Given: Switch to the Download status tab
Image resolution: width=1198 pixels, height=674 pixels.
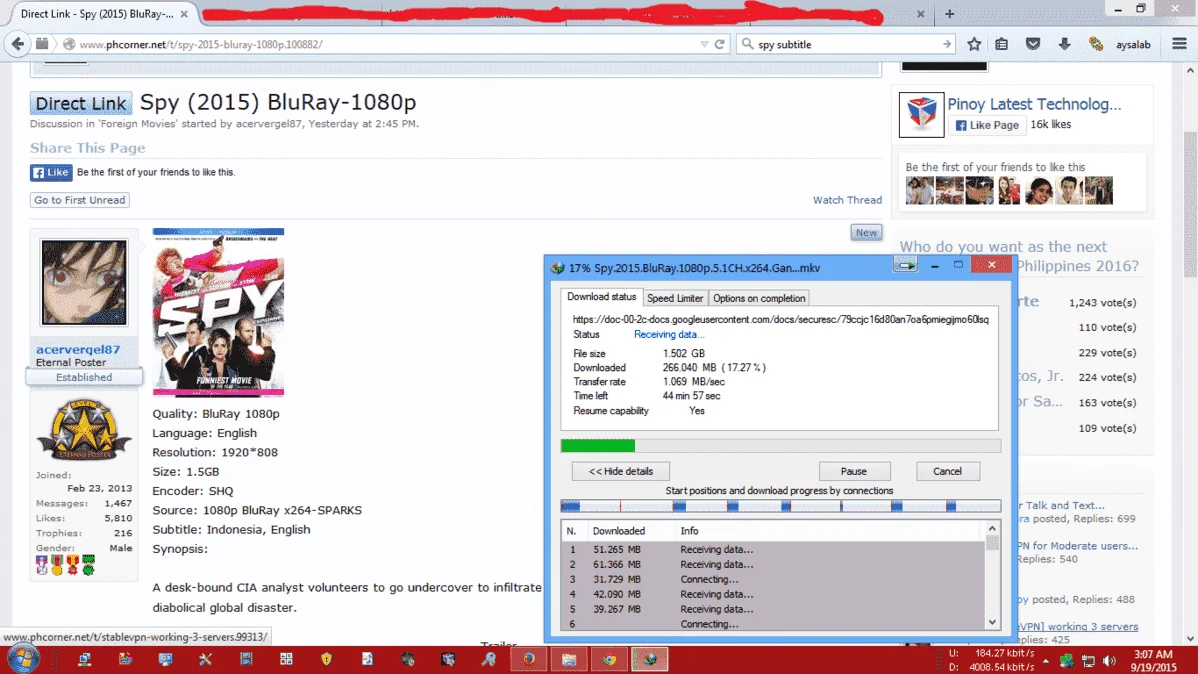Looking at the screenshot, I should pyautogui.click(x=601, y=297).
